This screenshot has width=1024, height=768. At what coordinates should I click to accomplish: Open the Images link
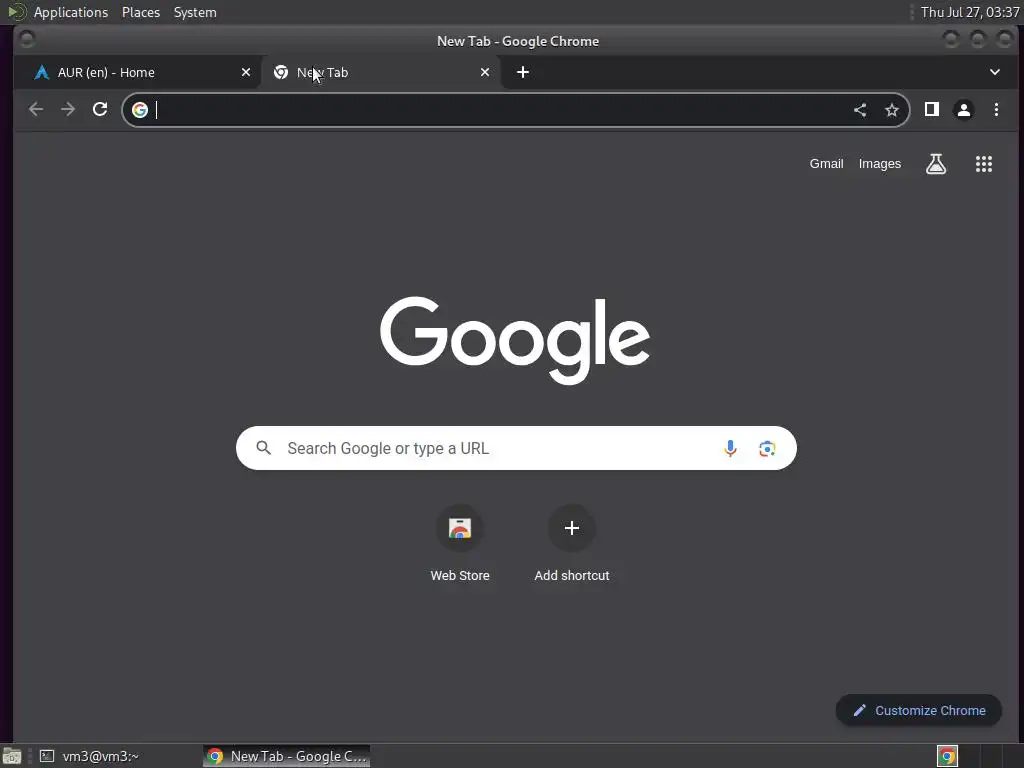(x=880, y=164)
